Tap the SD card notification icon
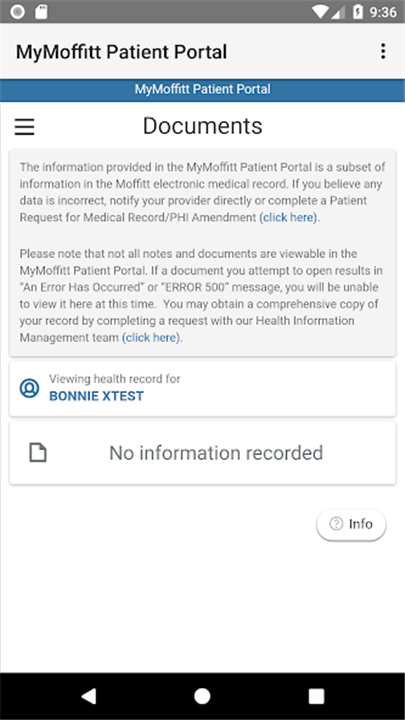 click(x=41, y=12)
